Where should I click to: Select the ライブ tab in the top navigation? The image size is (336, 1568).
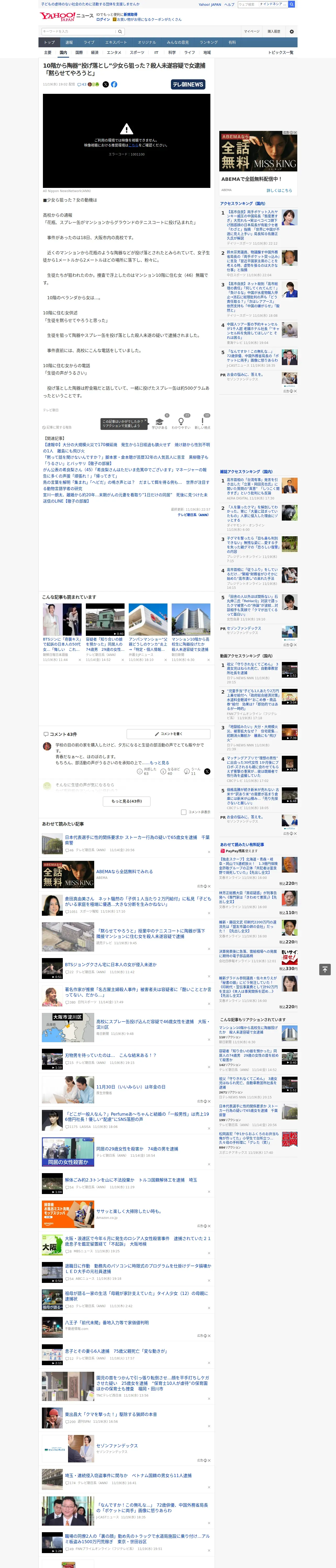click(89, 43)
